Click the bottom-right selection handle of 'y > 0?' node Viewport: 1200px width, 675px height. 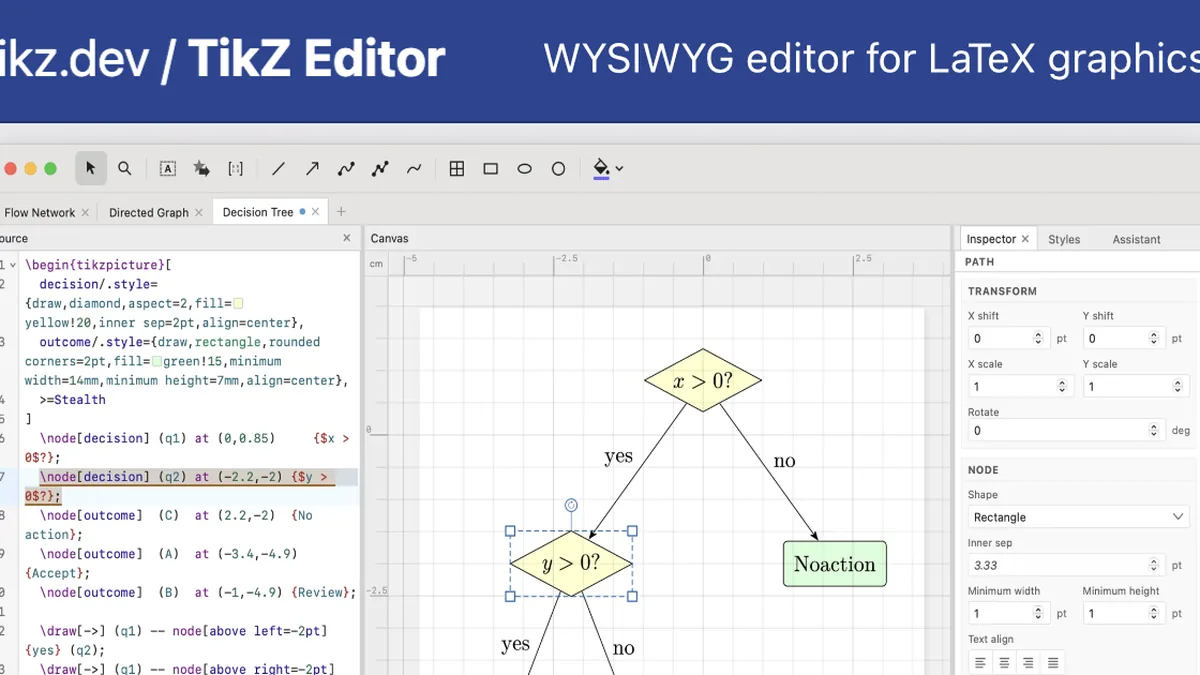pos(632,596)
